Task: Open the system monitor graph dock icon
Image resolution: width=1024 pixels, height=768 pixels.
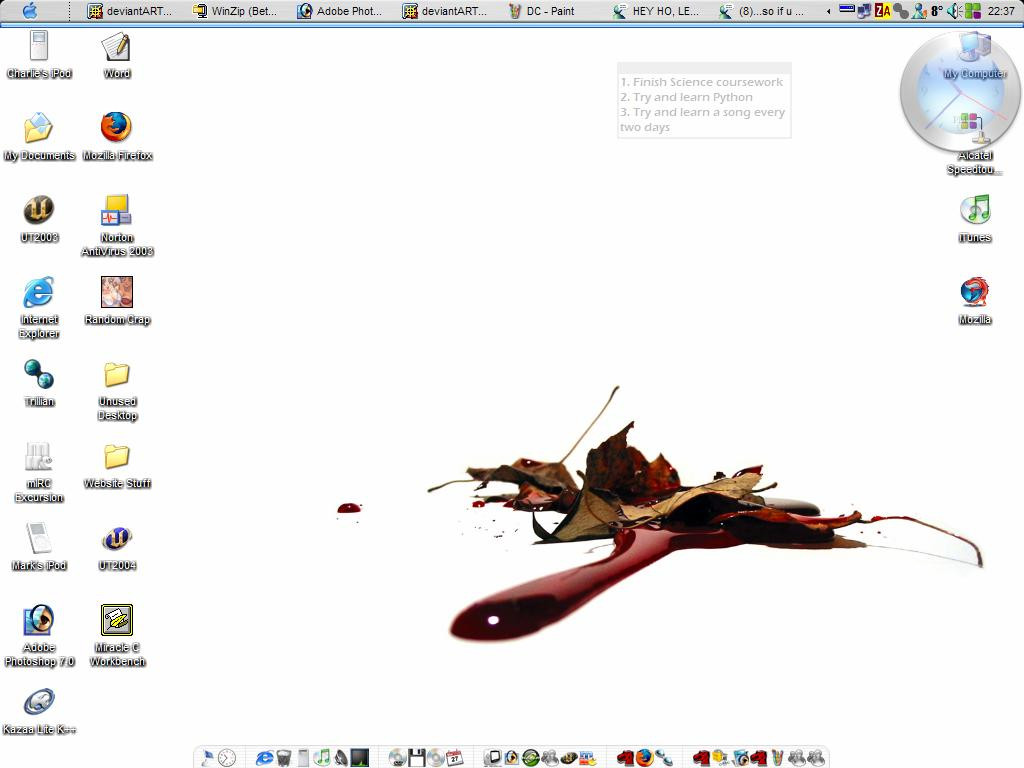Action: (x=359, y=758)
